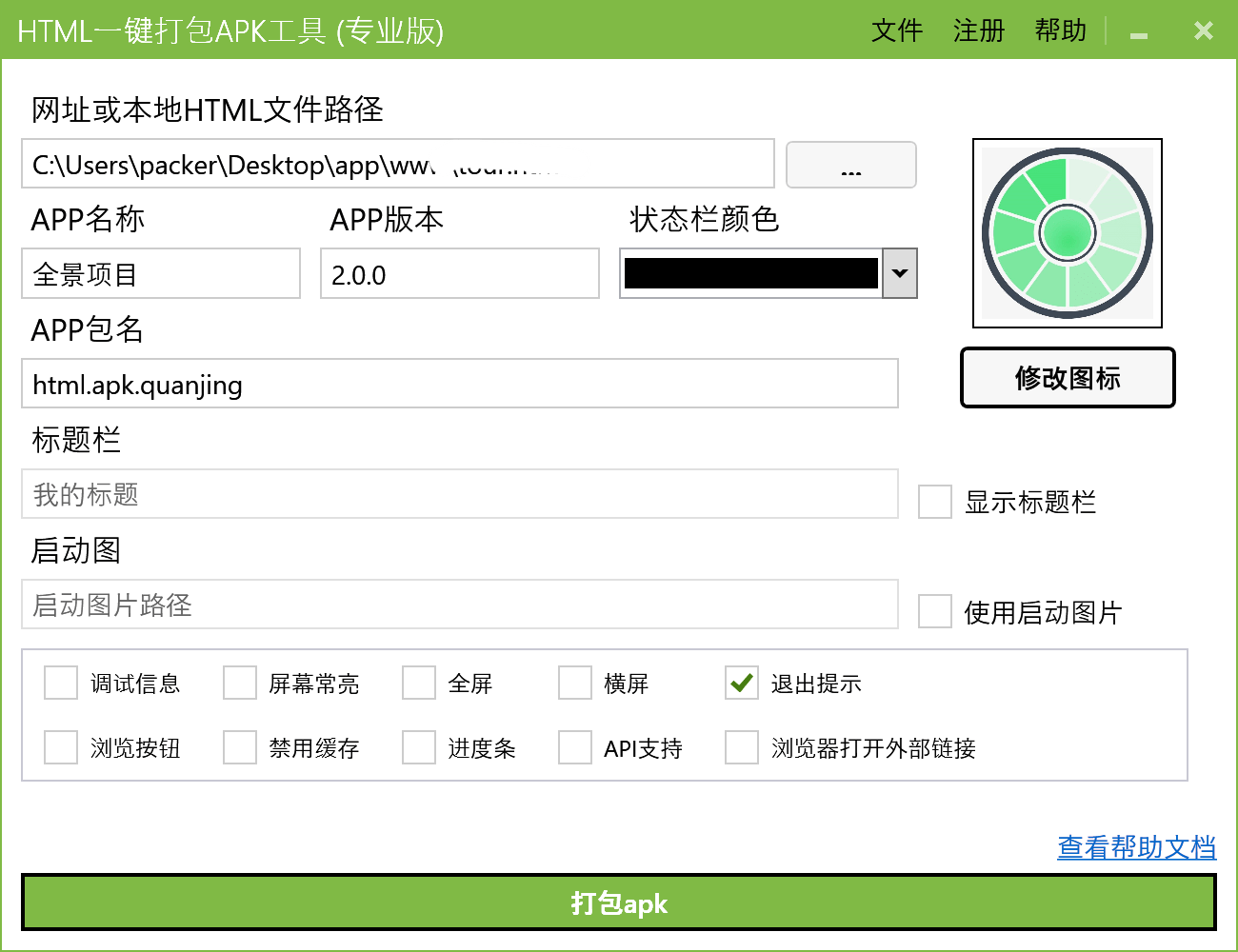
Task: Open the 文件 menu
Action: [896, 31]
